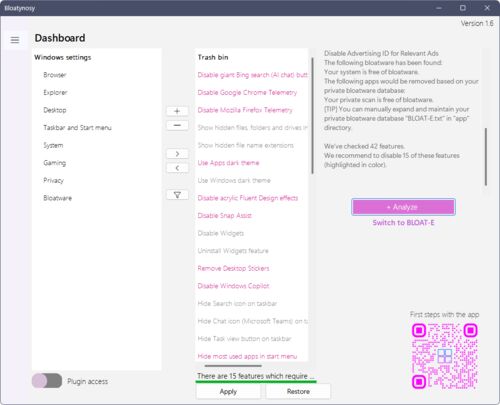Click the minus remove button

coord(177,125)
